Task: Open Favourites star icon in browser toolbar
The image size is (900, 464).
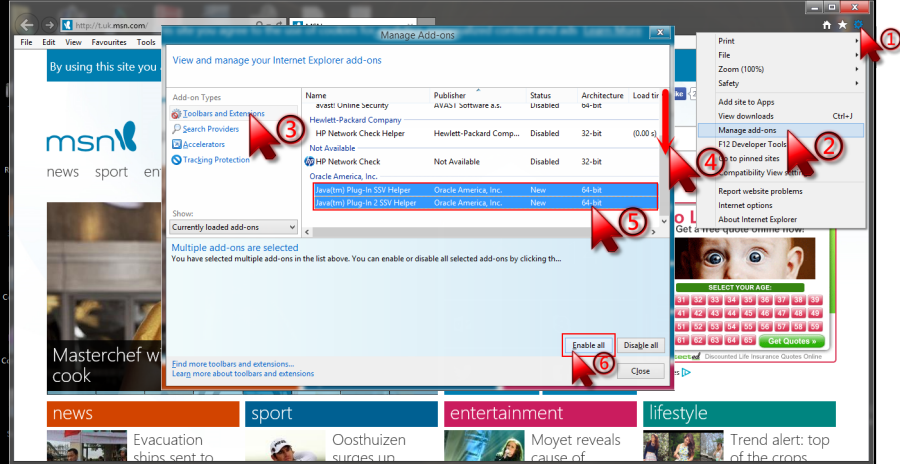Action: coord(842,25)
